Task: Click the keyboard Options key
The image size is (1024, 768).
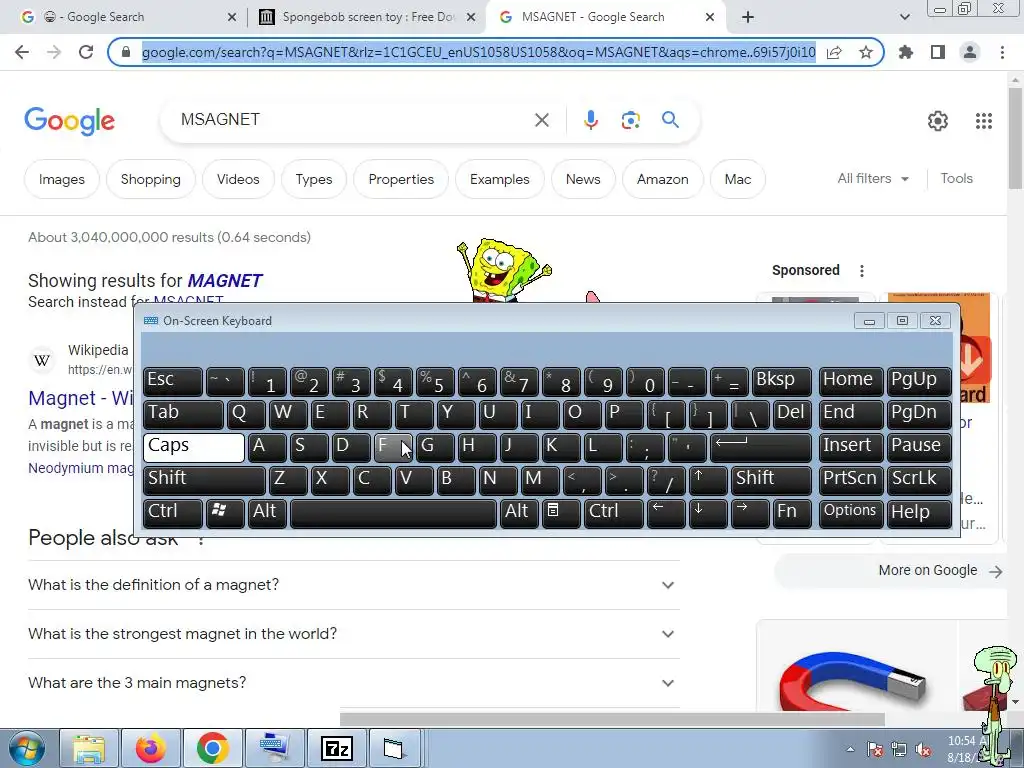Action: [x=850, y=512]
